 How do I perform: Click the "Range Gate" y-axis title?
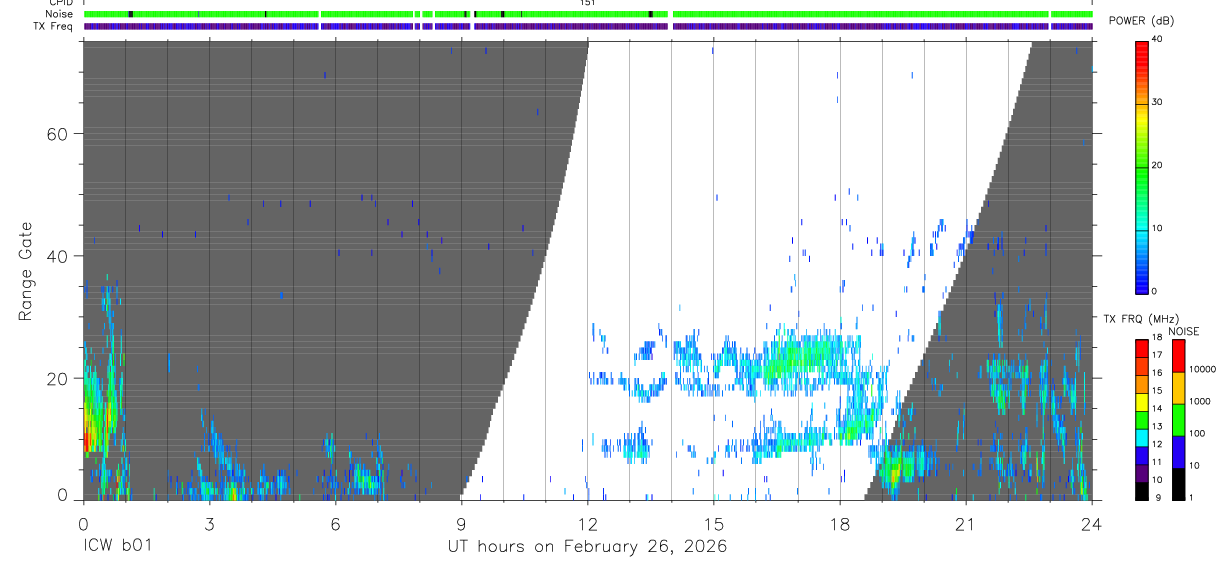(28, 271)
